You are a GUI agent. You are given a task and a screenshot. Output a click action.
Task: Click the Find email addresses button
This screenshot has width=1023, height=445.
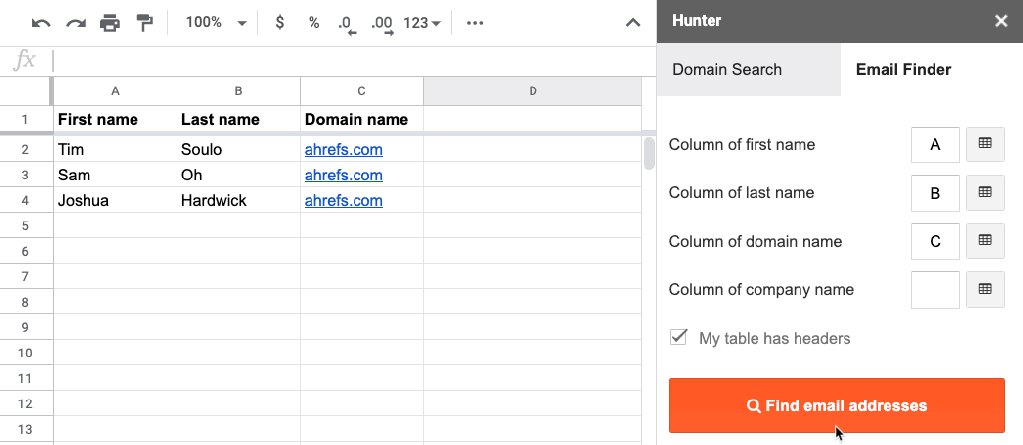coord(836,406)
